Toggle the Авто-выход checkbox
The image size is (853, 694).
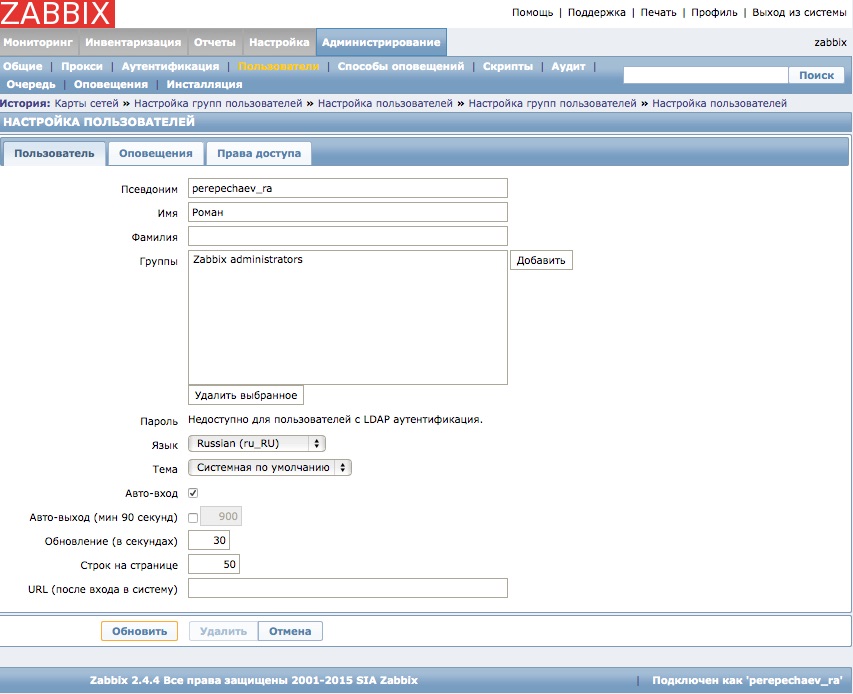pyautogui.click(x=193, y=517)
